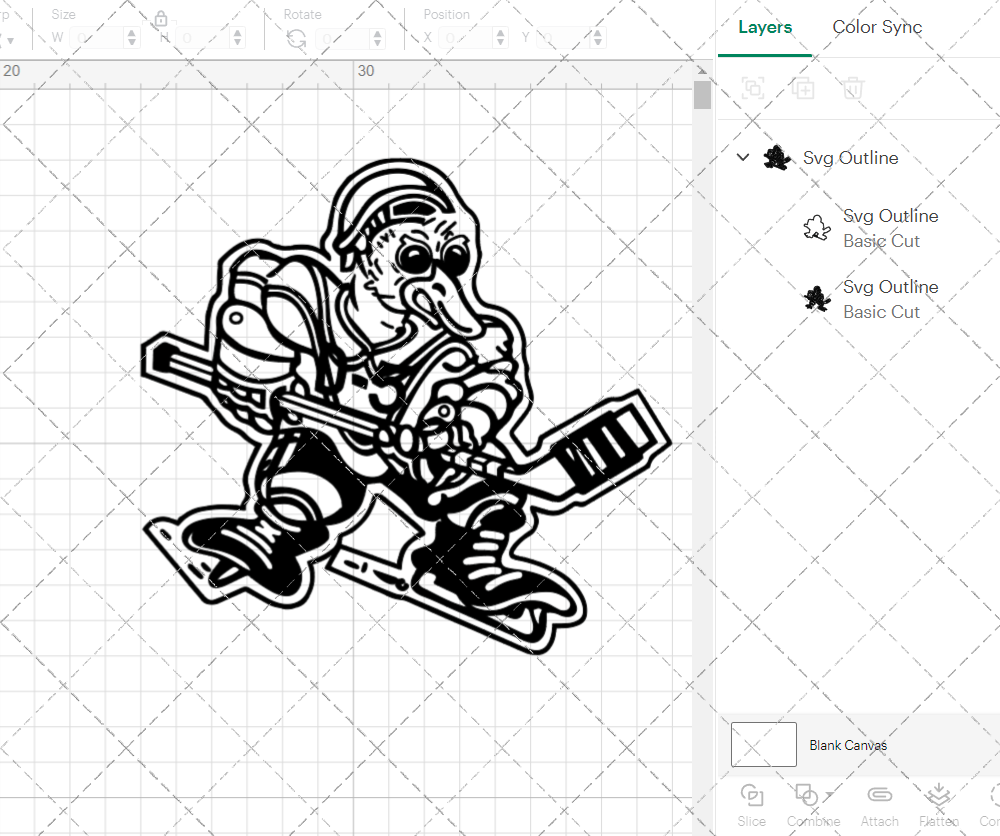The height and width of the screenshot is (836, 1000).
Task: Click the Position Y input field
Action: [x=564, y=38]
